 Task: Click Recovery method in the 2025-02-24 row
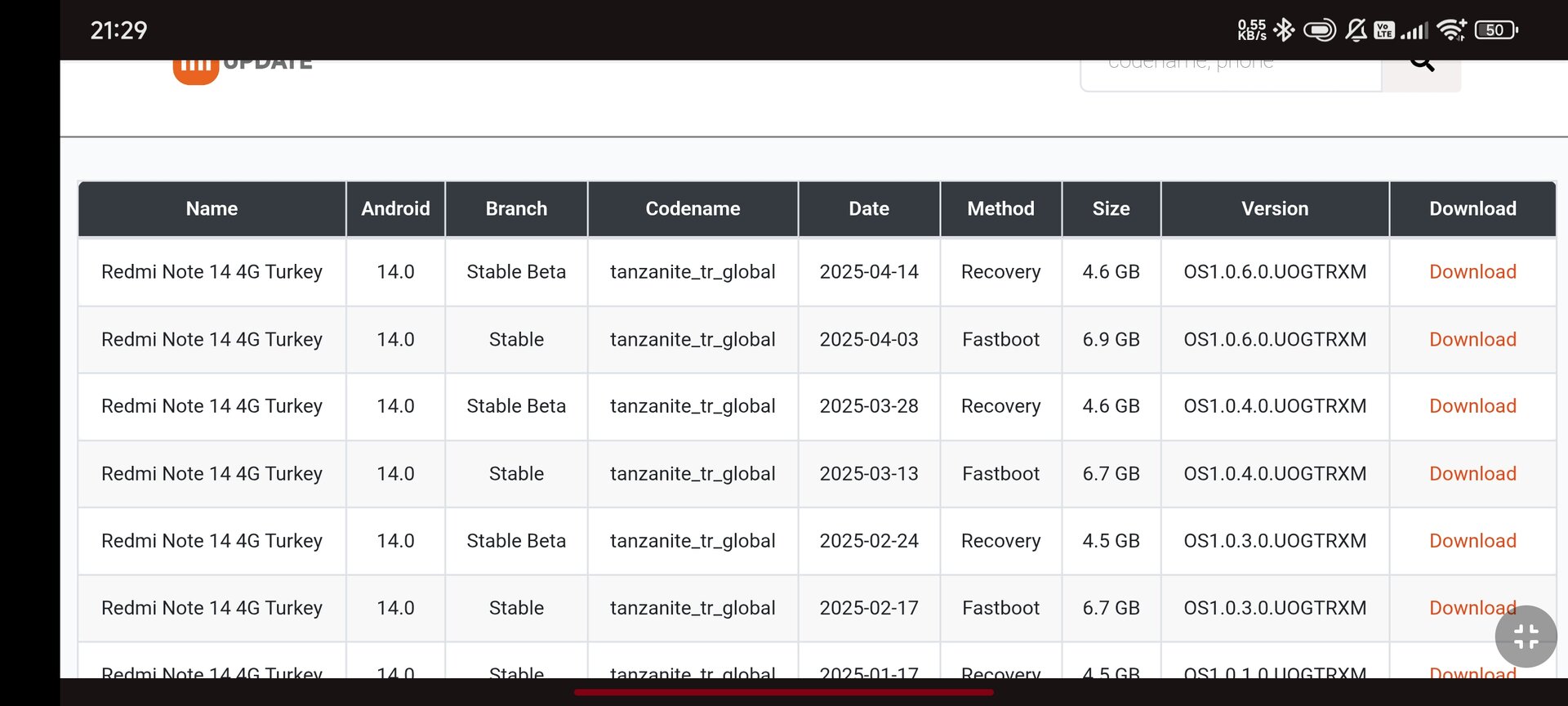tap(1001, 541)
